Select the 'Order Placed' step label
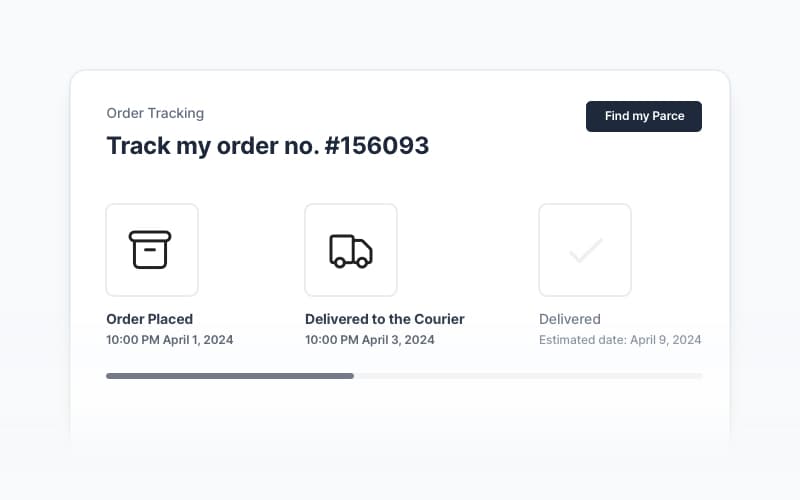Screen dimensions: 800x500 [149, 319]
